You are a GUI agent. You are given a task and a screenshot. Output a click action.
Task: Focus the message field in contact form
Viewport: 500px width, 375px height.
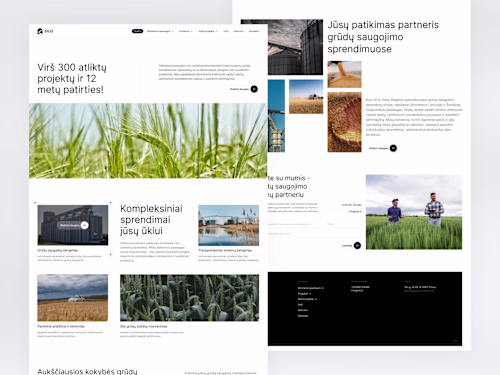coord(314,234)
